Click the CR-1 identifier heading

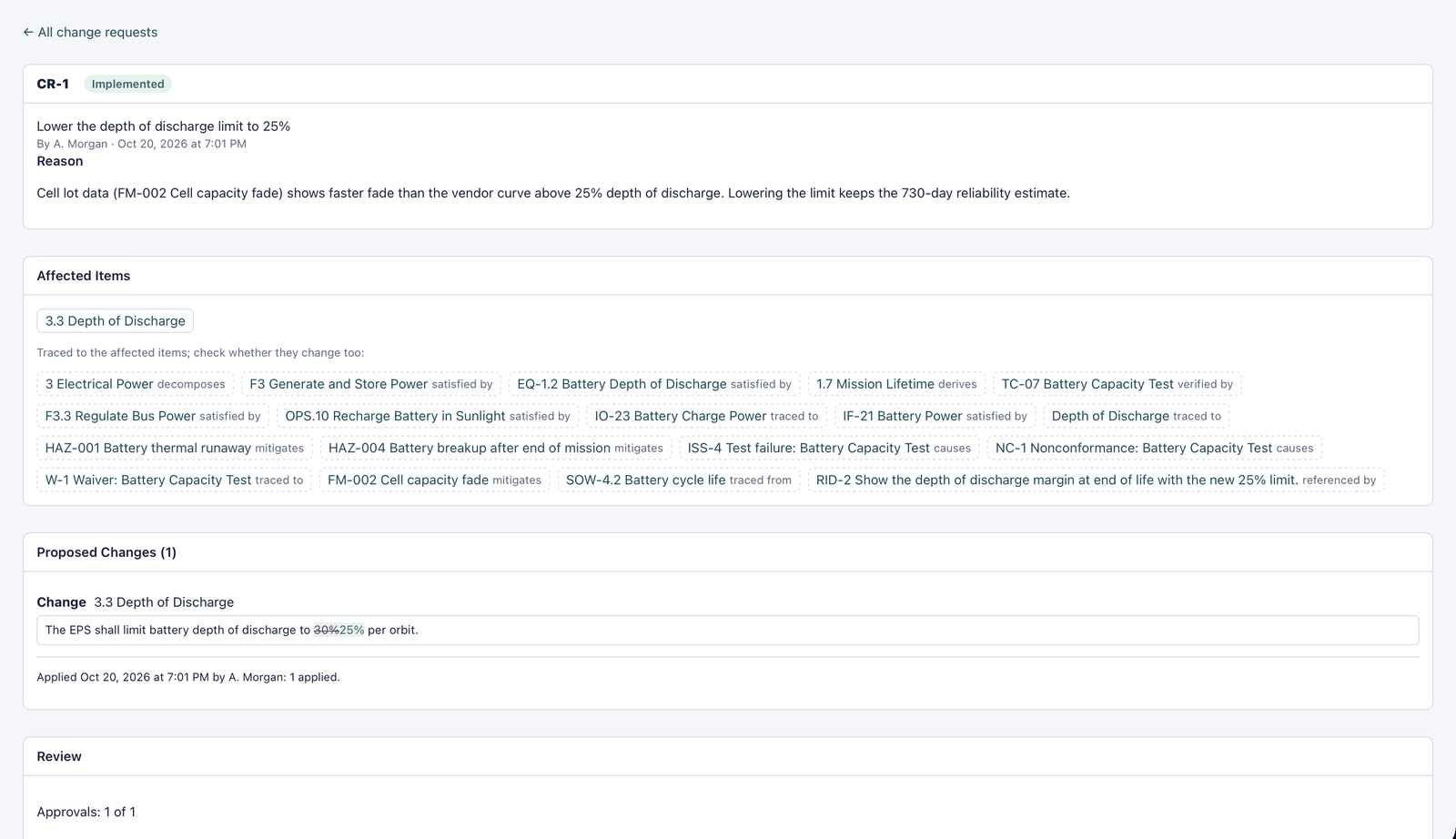53,84
